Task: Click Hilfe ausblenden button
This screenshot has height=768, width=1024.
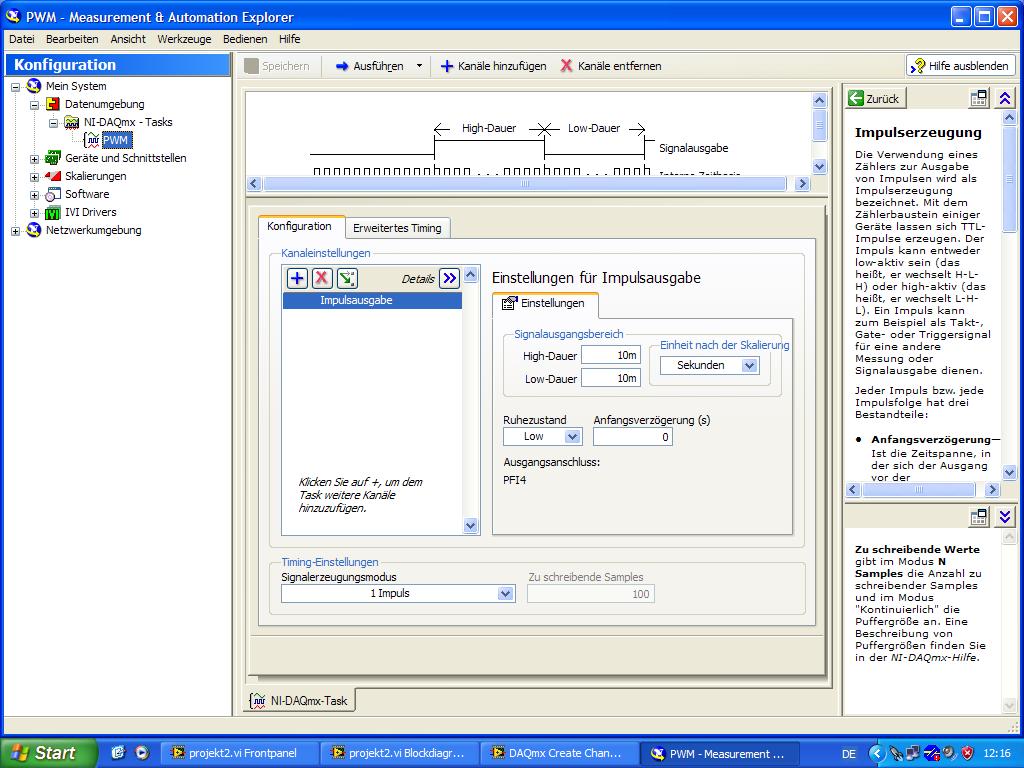Action: (961, 66)
